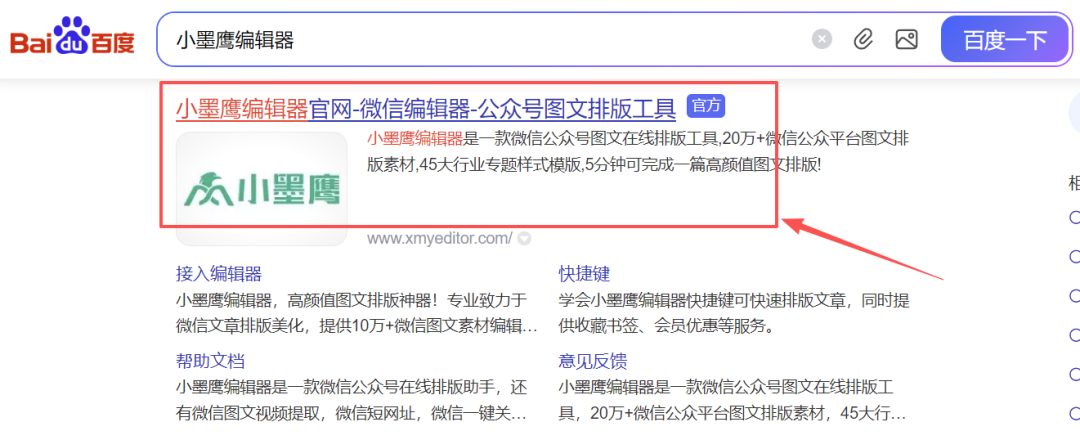Clear the search box with the X icon

(x=822, y=39)
